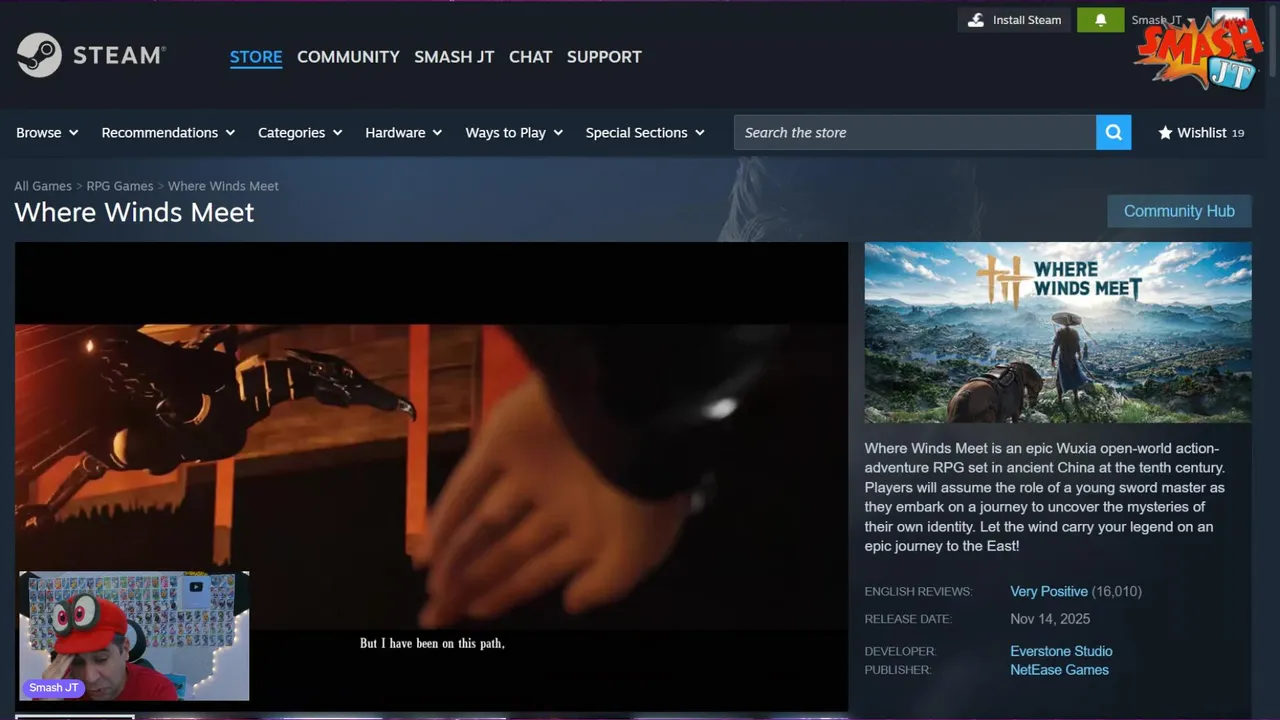Click the store search magnifier button
1280x720 pixels.
tap(1113, 132)
